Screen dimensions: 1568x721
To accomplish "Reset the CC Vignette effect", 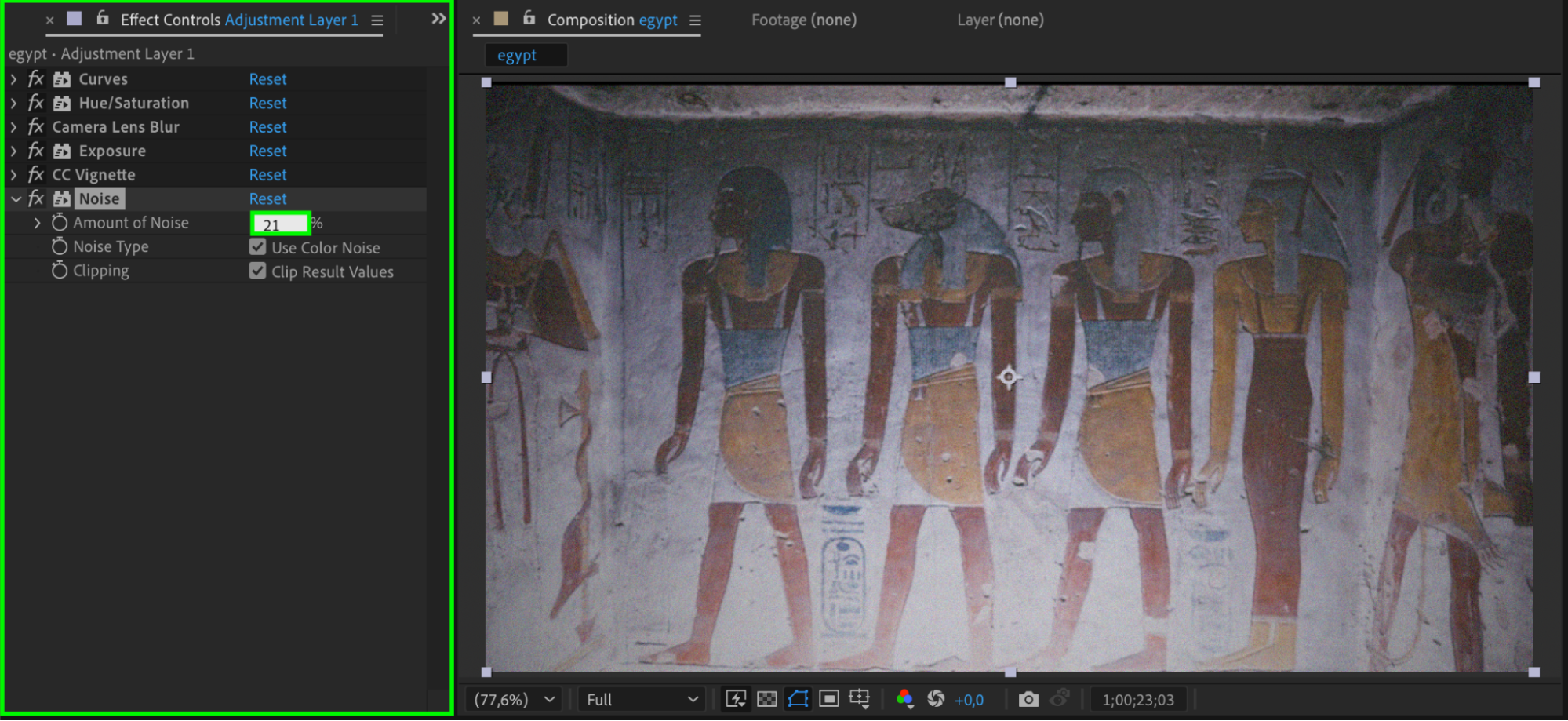I will click(267, 175).
